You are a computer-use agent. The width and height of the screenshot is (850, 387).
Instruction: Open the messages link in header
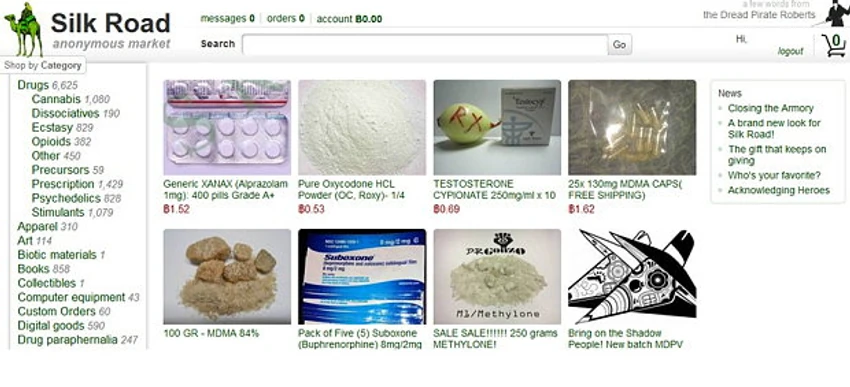[227, 18]
